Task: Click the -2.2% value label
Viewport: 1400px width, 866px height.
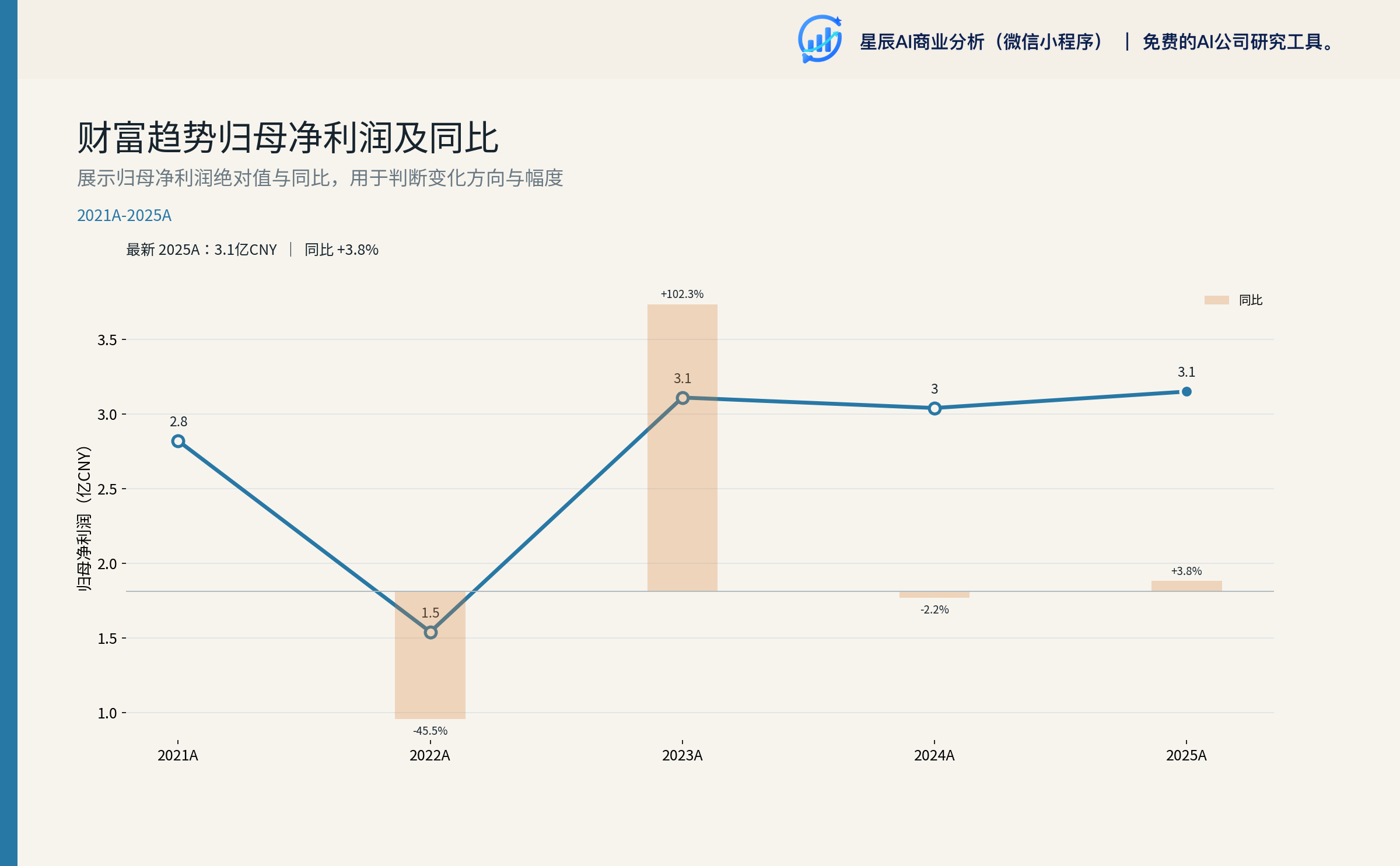Action: (x=935, y=609)
